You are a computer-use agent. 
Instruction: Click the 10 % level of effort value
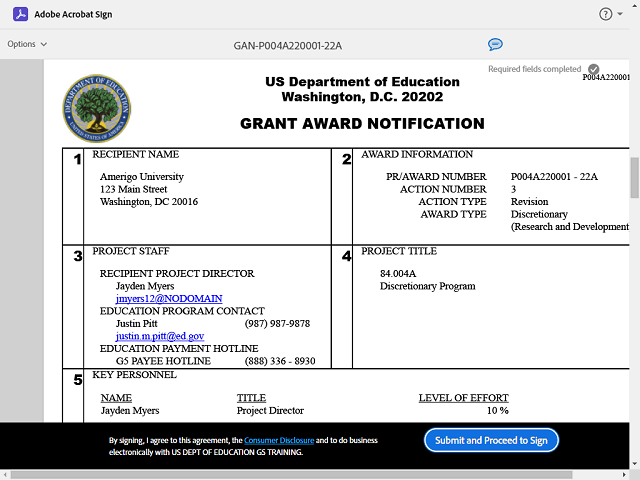pos(498,411)
